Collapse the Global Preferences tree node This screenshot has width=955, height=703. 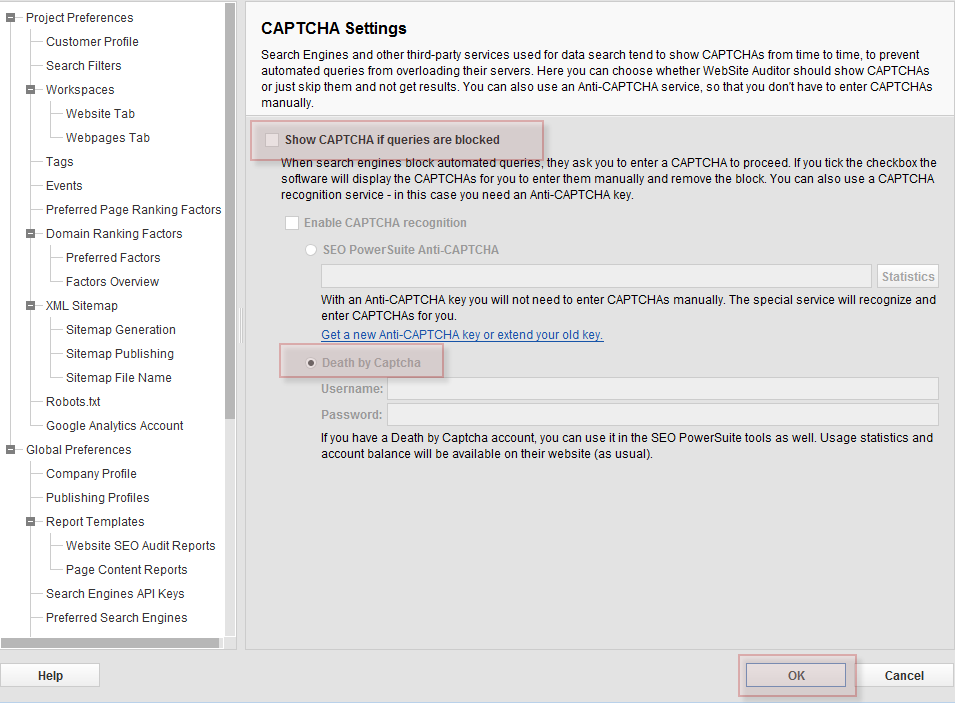10,450
